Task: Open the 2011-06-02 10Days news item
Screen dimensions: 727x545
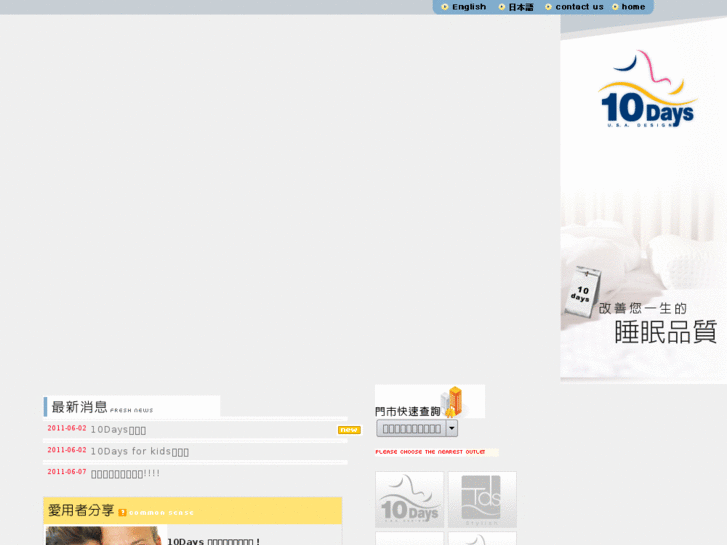Action: pos(118,430)
